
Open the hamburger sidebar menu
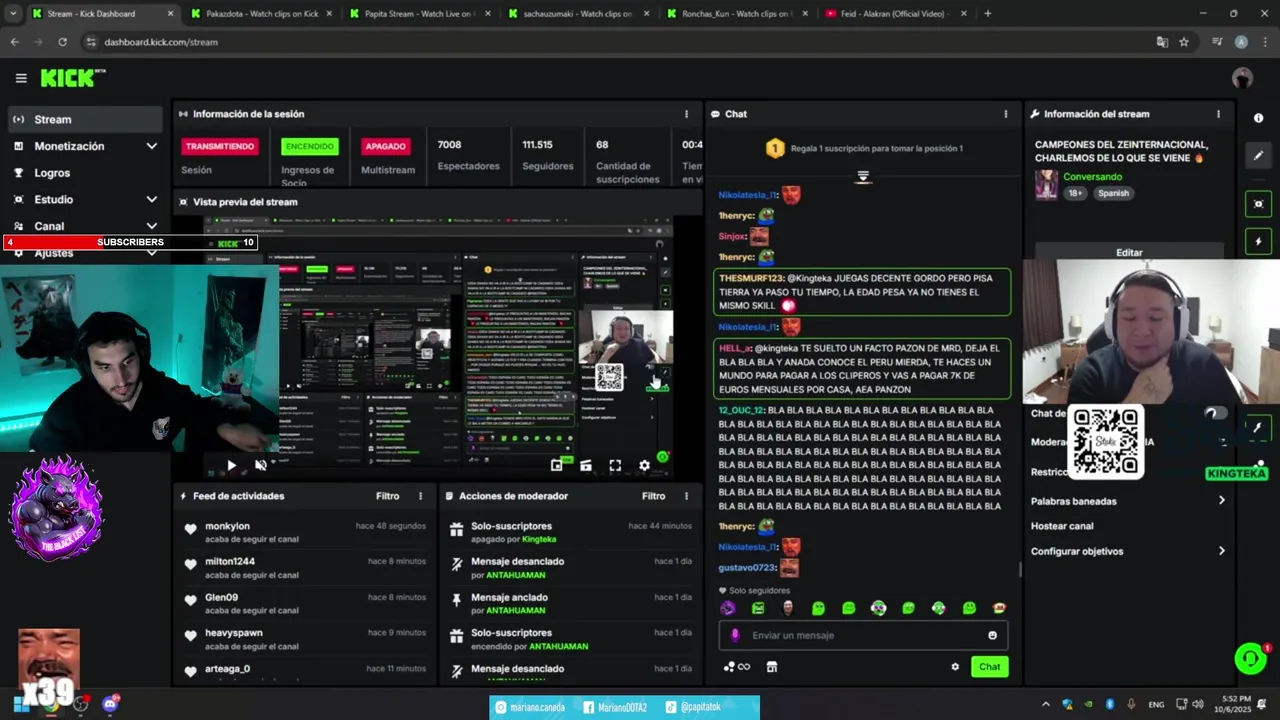point(21,78)
